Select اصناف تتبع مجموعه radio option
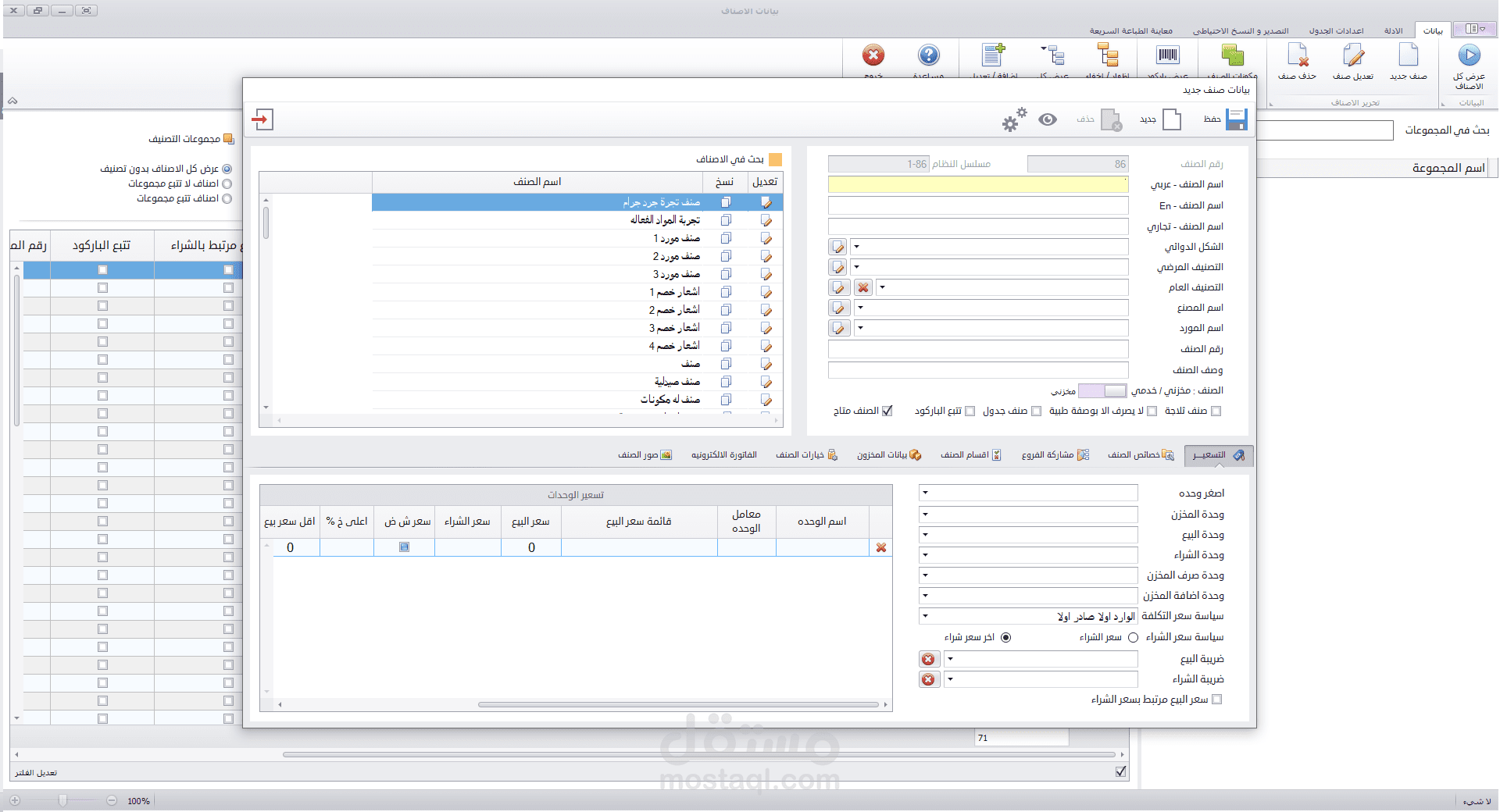 227,198
